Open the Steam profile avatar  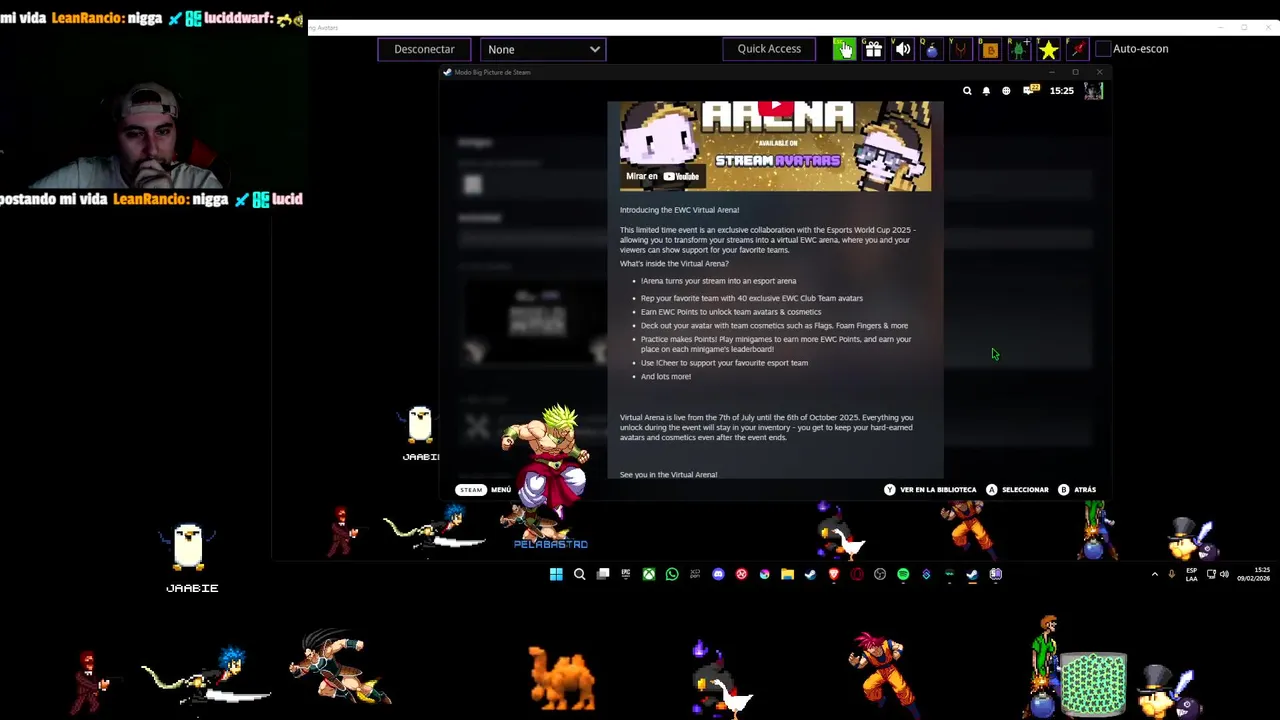1093,90
